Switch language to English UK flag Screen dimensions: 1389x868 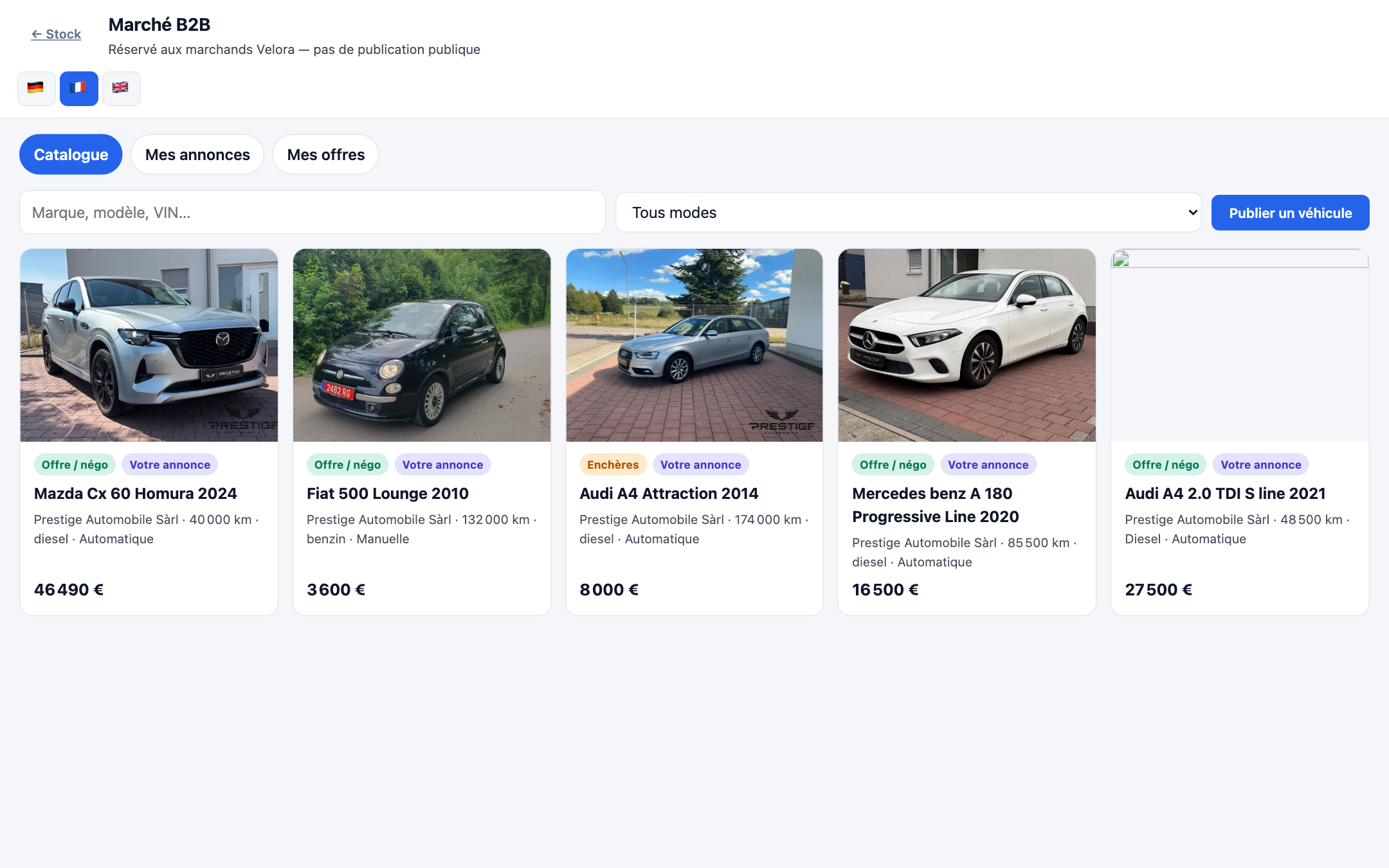(x=121, y=88)
